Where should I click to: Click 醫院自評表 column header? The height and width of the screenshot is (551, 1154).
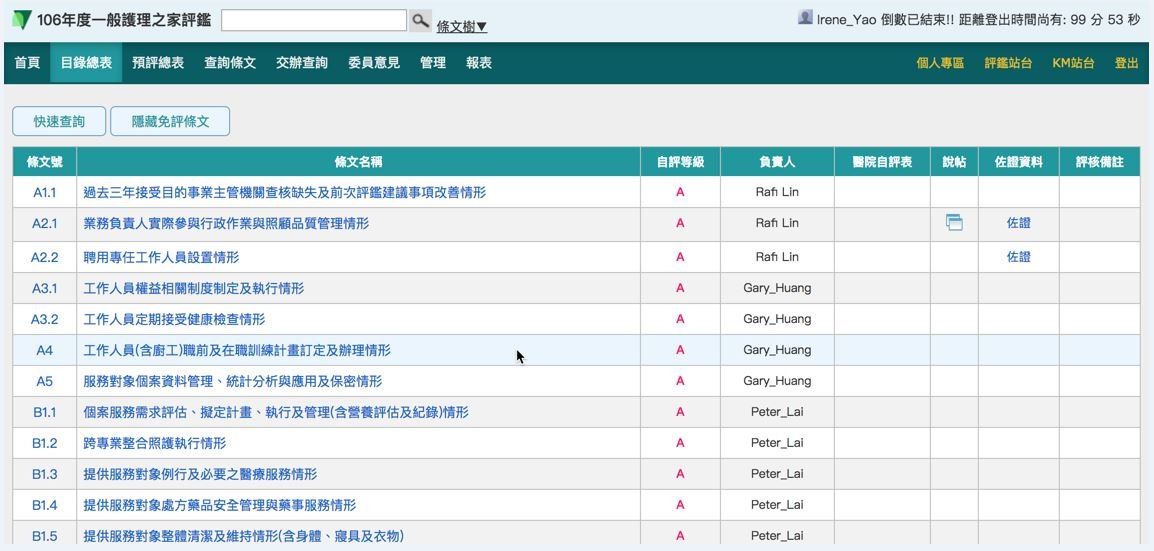(882, 162)
